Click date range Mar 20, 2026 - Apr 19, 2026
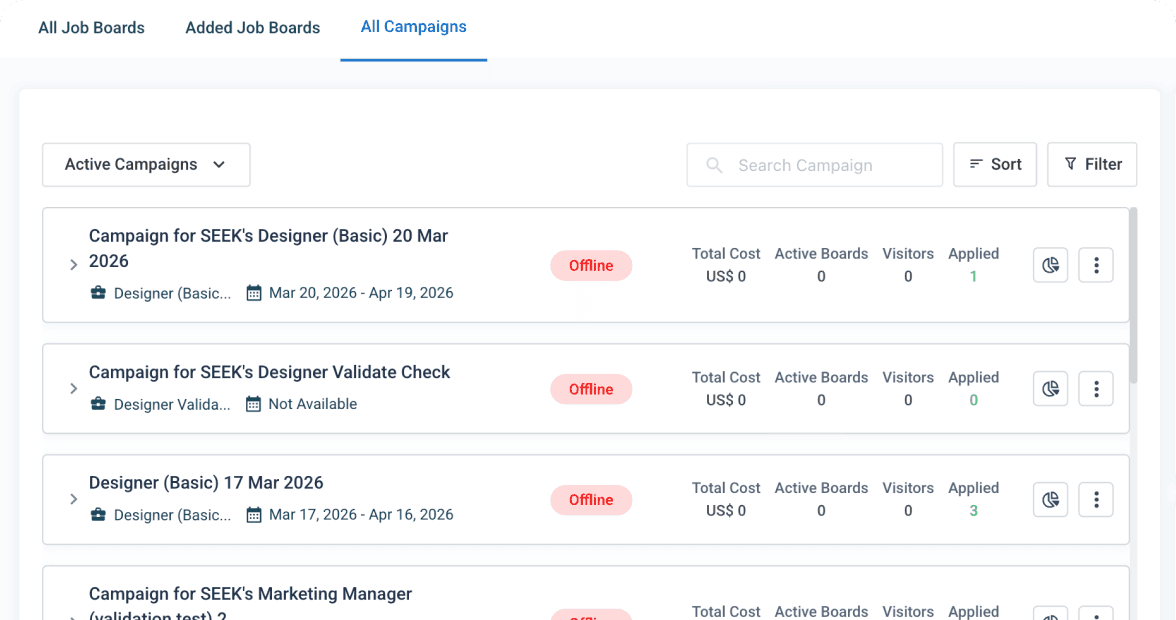 (x=361, y=293)
